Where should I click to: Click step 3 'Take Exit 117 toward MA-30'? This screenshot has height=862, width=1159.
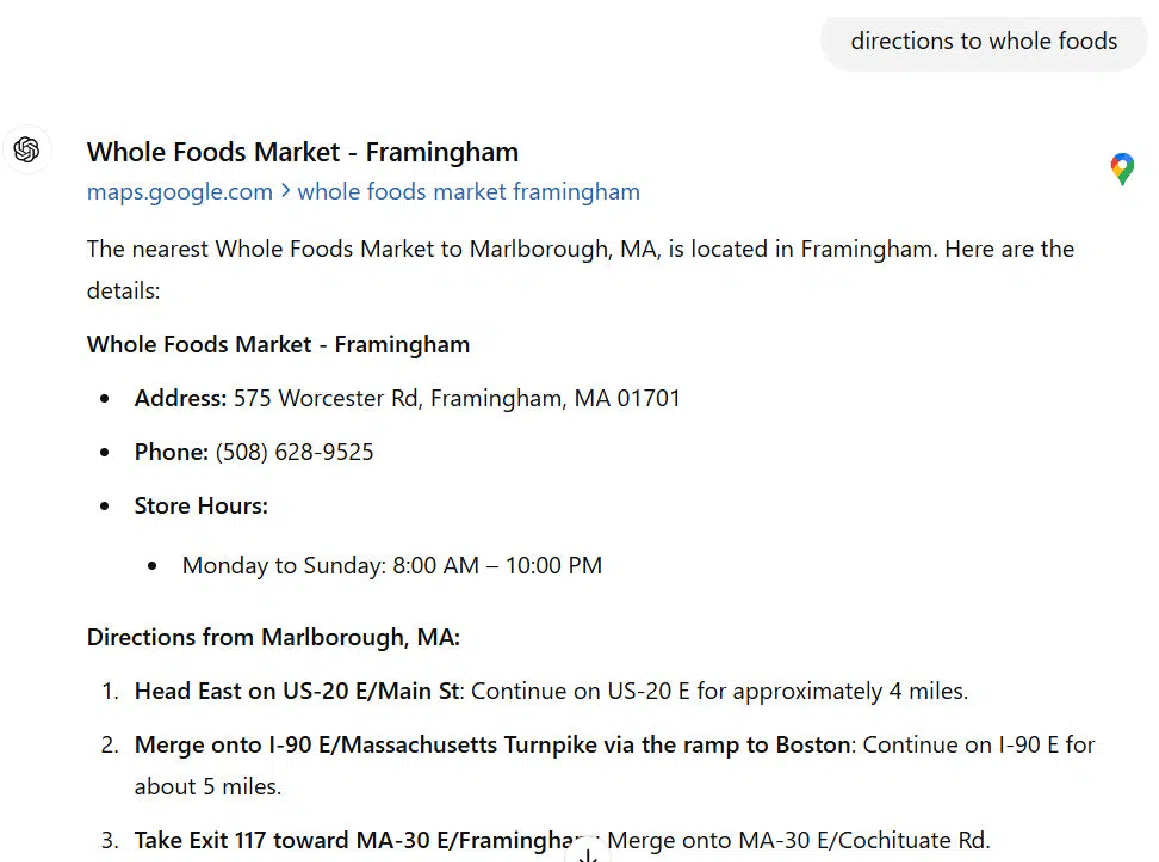coord(354,841)
